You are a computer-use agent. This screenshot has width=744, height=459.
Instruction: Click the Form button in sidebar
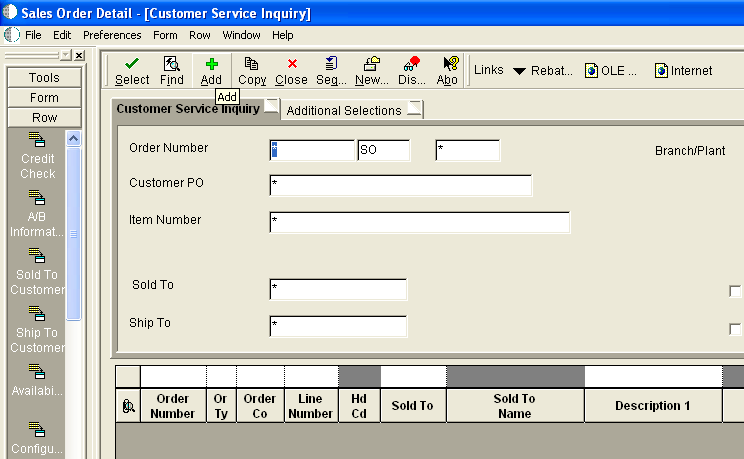click(44, 97)
